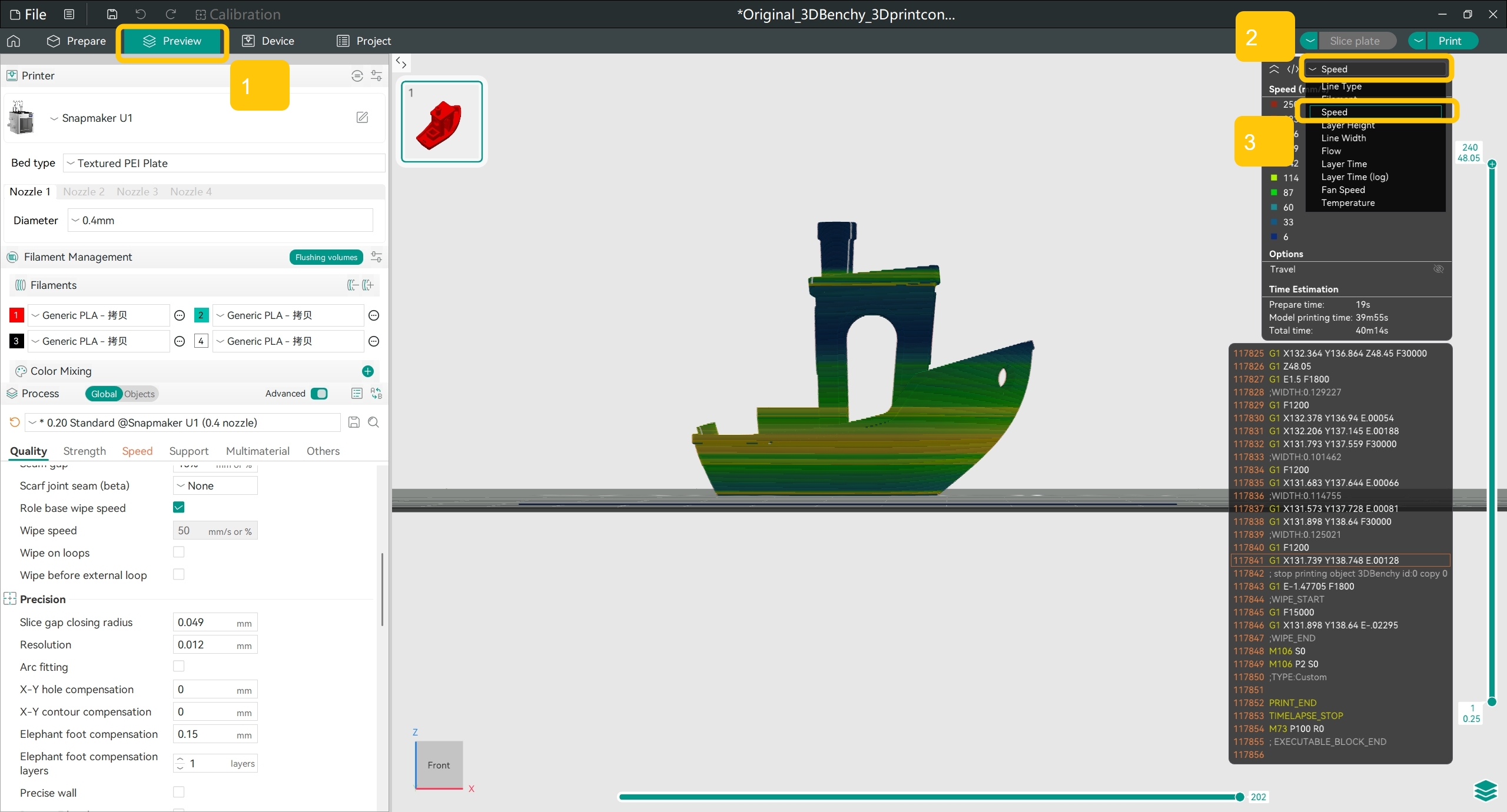Open printer settings sliders icon
1507x812 pixels.
pyautogui.click(x=377, y=75)
